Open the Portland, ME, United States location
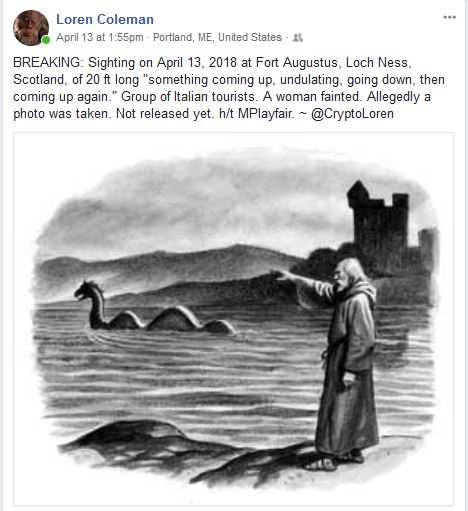Image resolution: width=468 pixels, height=511 pixels. (x=217, y=37)
